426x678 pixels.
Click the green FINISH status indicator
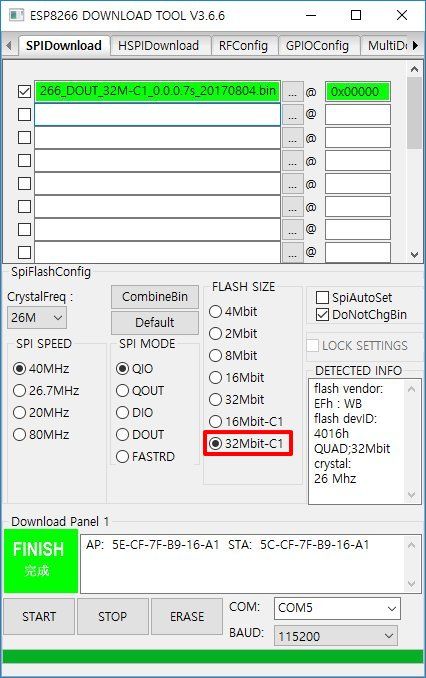[x=41, y=561]
